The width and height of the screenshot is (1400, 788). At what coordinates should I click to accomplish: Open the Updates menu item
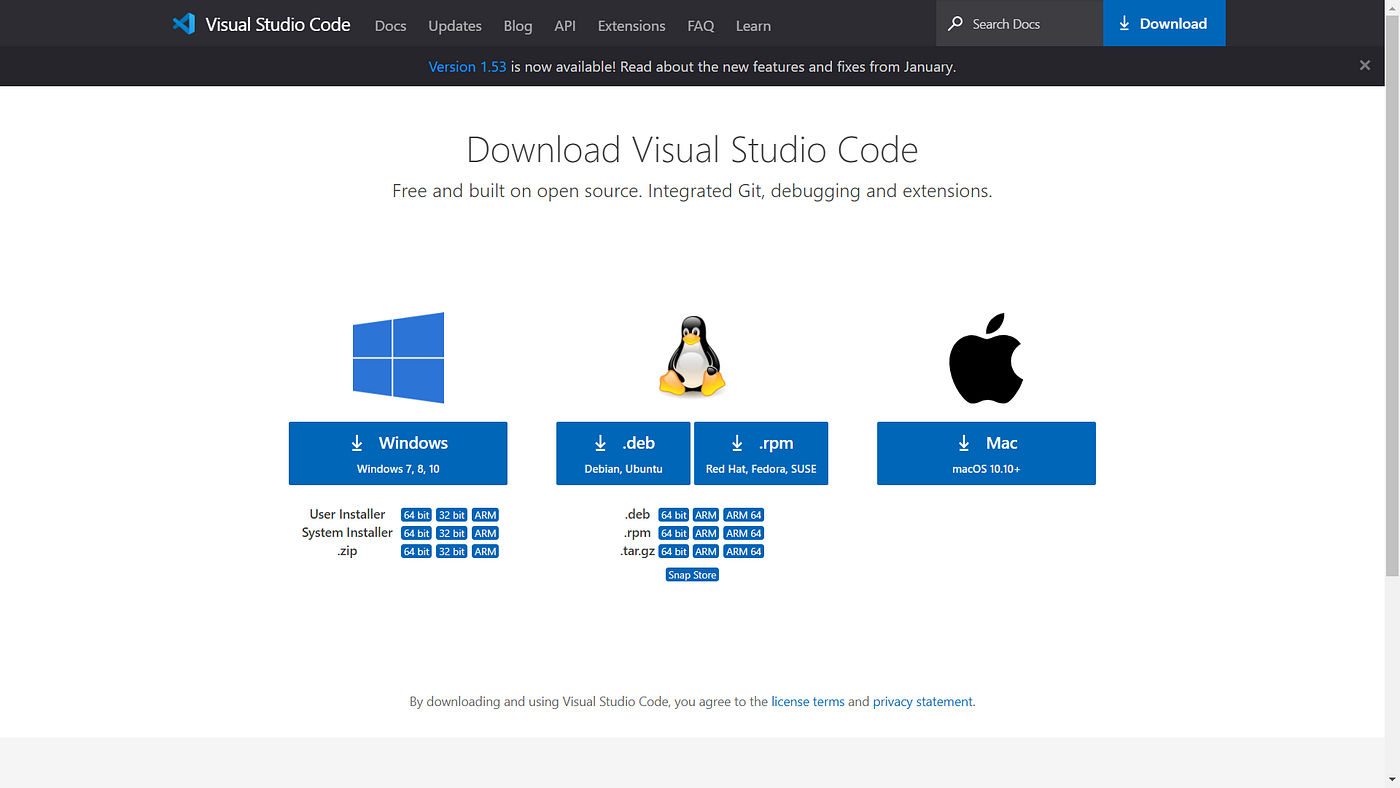[455, 26]
